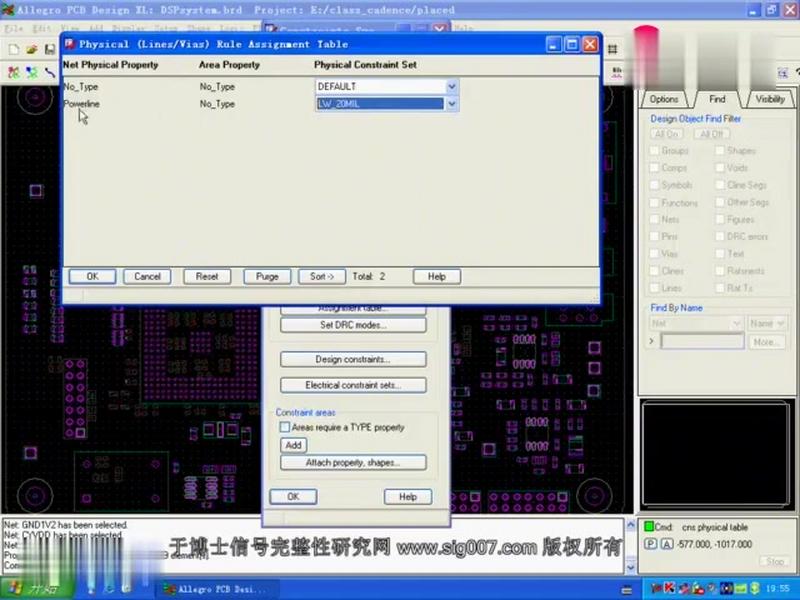Click in the Find By Name input field
Screen dimensions: 800x600
pyautogui.click(x=700, y=340)
